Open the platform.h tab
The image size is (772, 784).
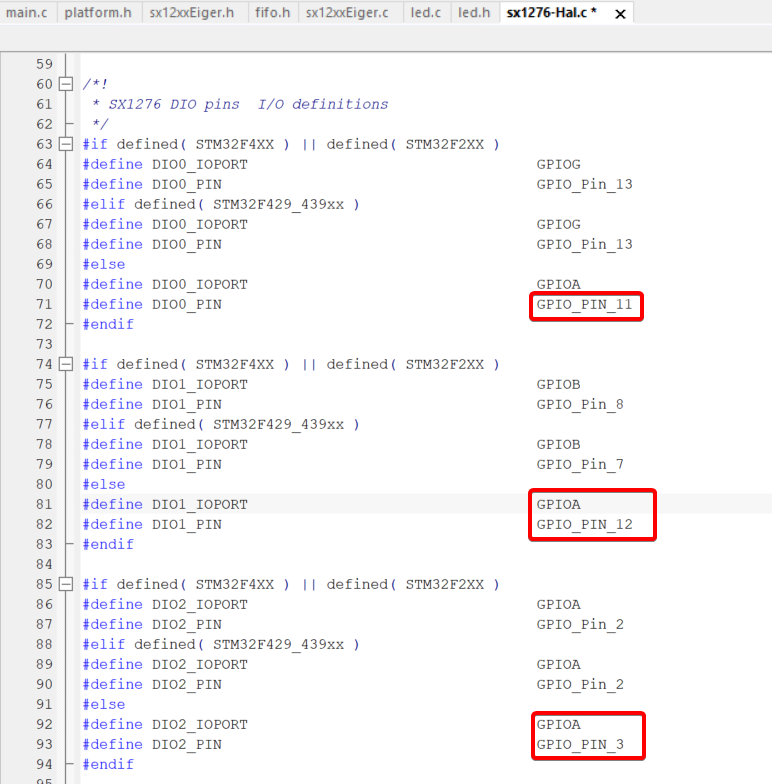pyautogui.click(x=98, y=13)
